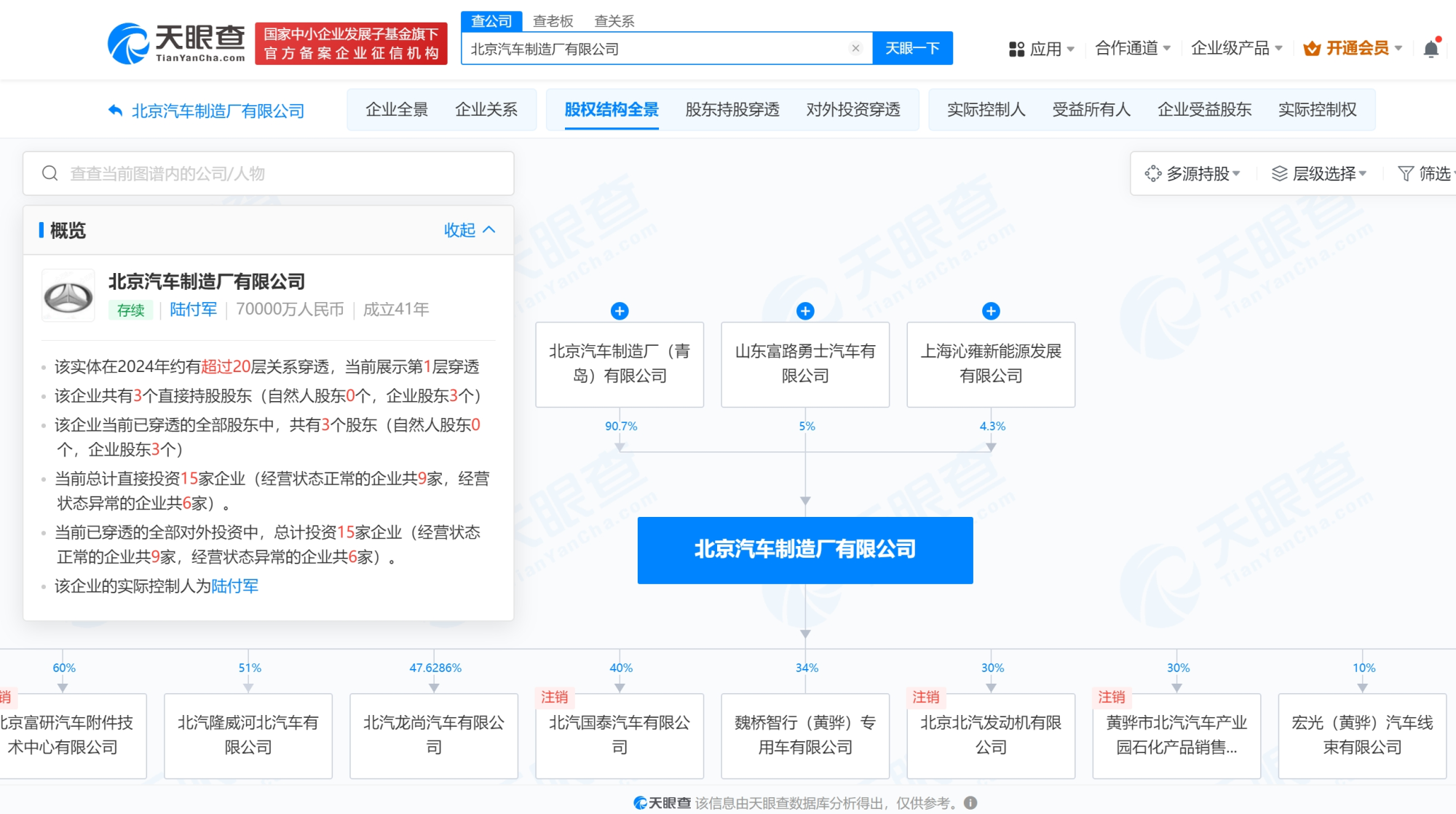The image size is (1456, 814).
Task: Select the 股权结构全景 tab
Action: [612, 110]
